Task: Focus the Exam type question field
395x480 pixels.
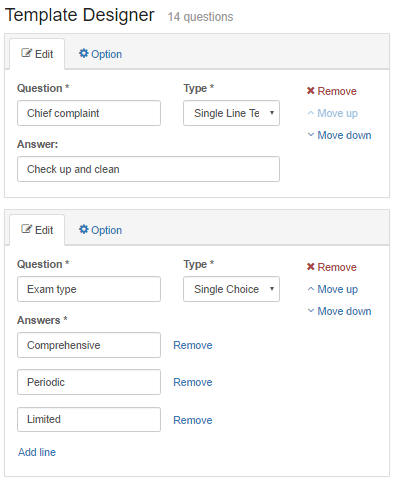Action: pos(89,289)
